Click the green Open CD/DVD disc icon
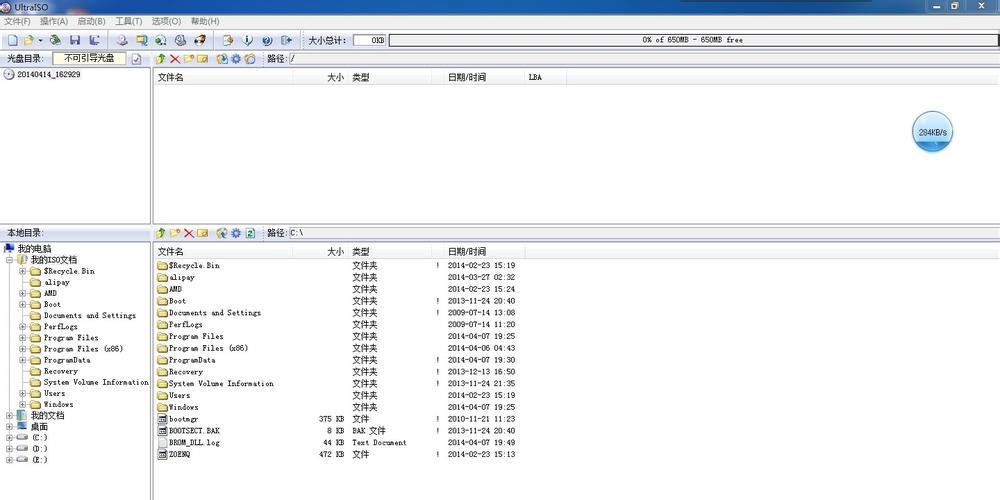Image resolution: width=1000 pixels, height=500 pixels. pos(55,40)
